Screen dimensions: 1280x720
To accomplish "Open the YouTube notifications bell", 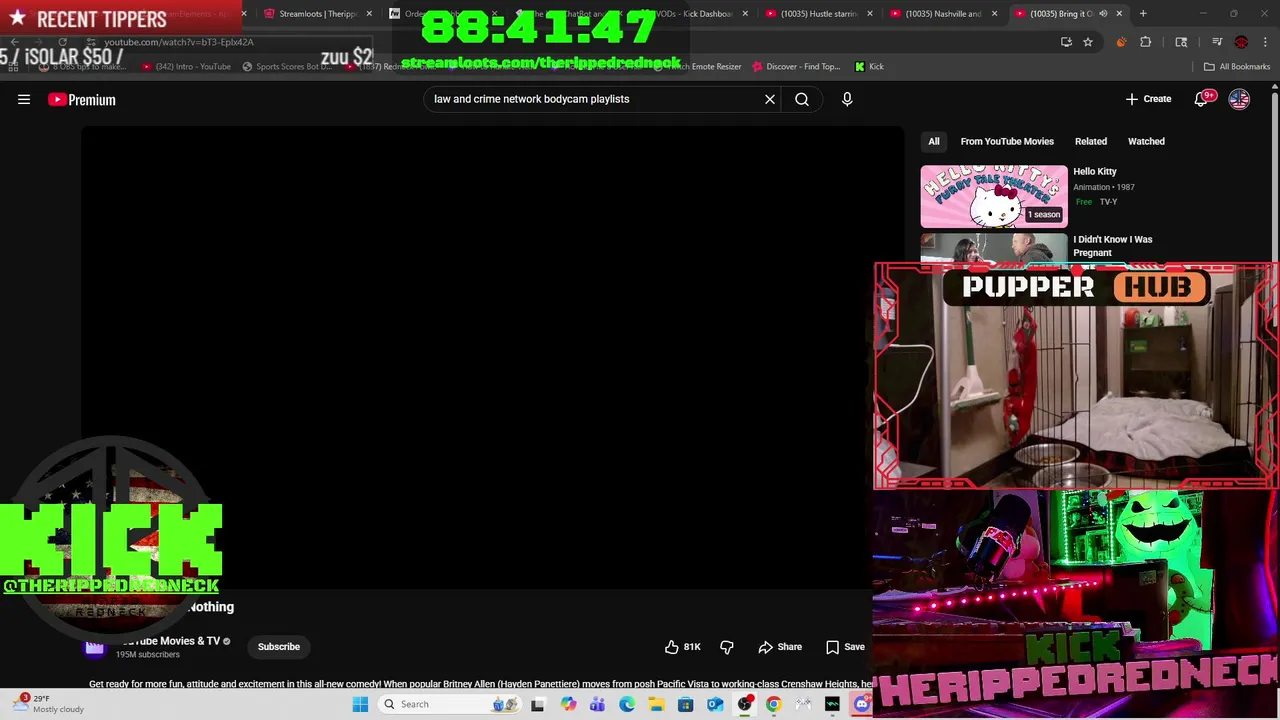I will 1202,99.
